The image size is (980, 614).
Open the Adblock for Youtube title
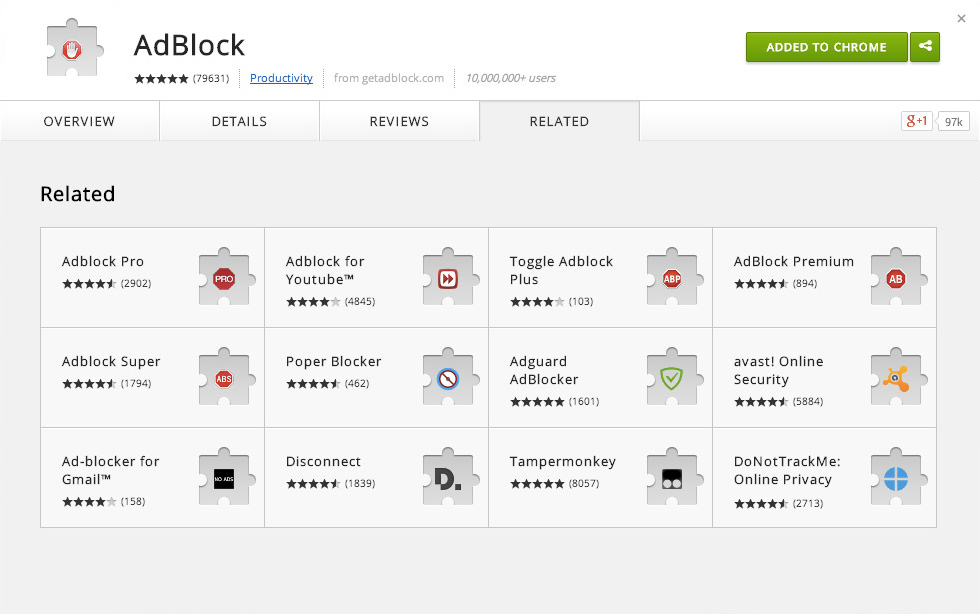[325, 270]
